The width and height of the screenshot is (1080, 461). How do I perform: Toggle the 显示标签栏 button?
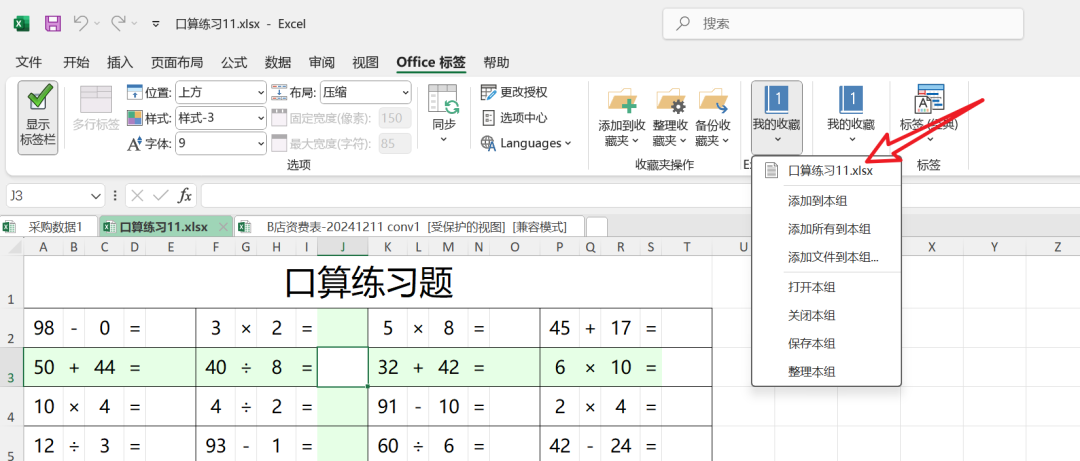tap(38, 117)
